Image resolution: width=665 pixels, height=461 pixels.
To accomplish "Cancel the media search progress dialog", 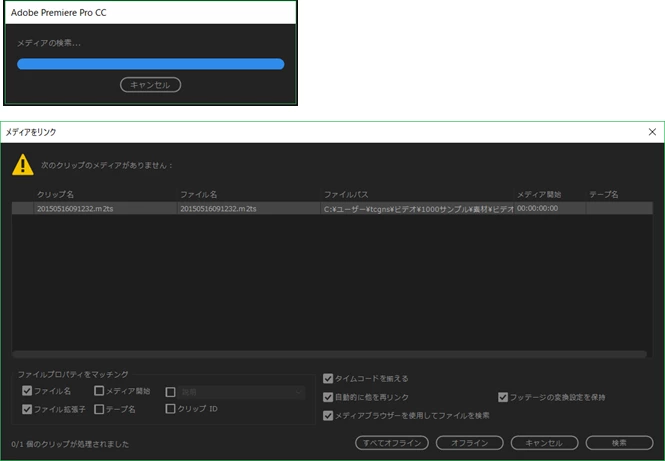I will pos(151,85).
